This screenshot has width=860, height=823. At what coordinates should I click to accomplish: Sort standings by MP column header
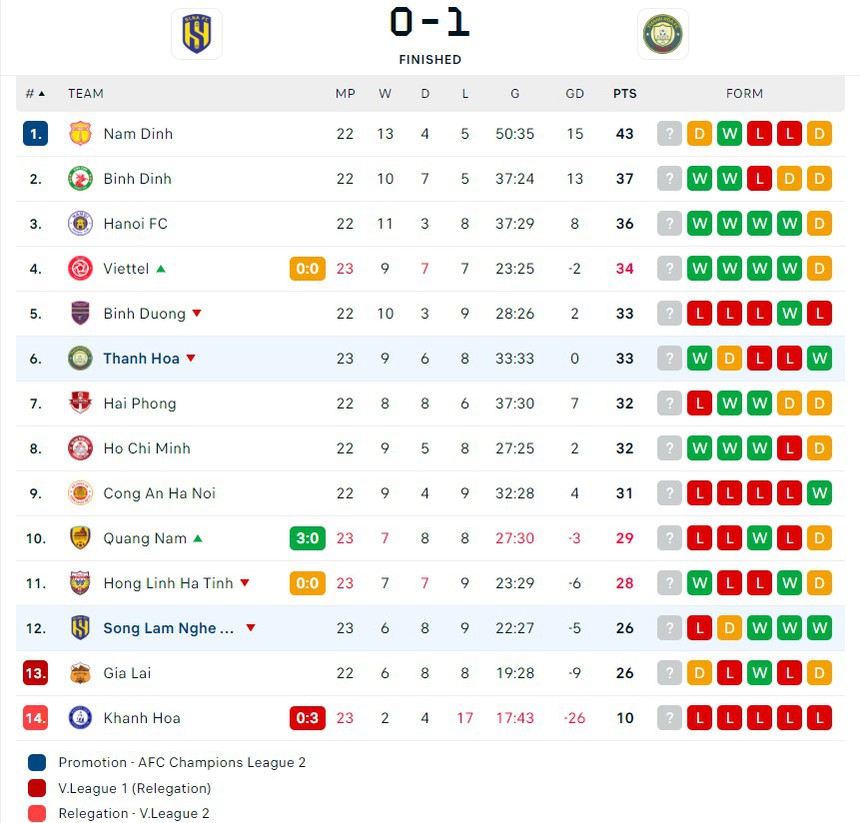pyautogui.click(x=345, y=94)
